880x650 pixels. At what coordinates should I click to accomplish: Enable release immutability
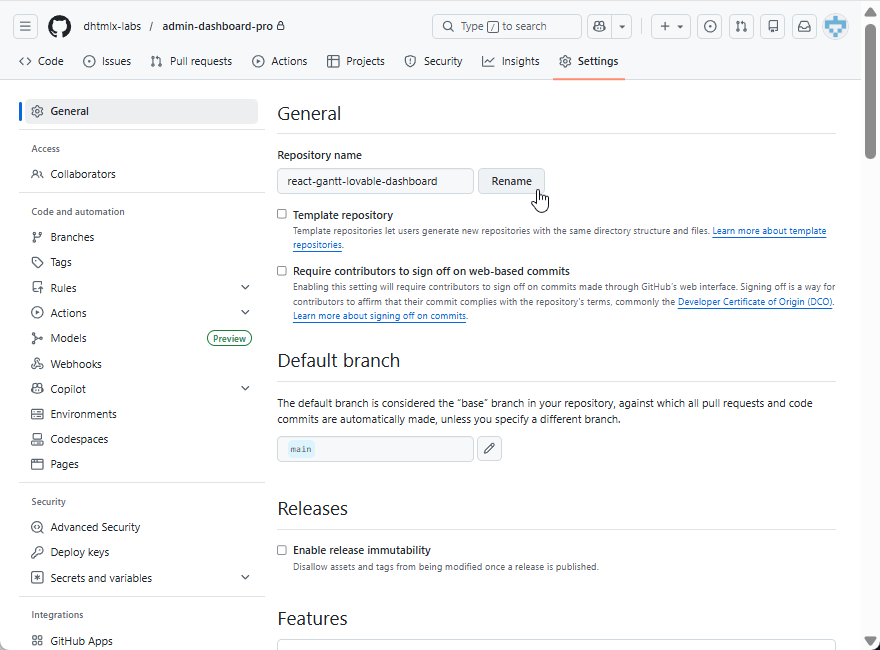pyautogui.click(x=281, y=550)
